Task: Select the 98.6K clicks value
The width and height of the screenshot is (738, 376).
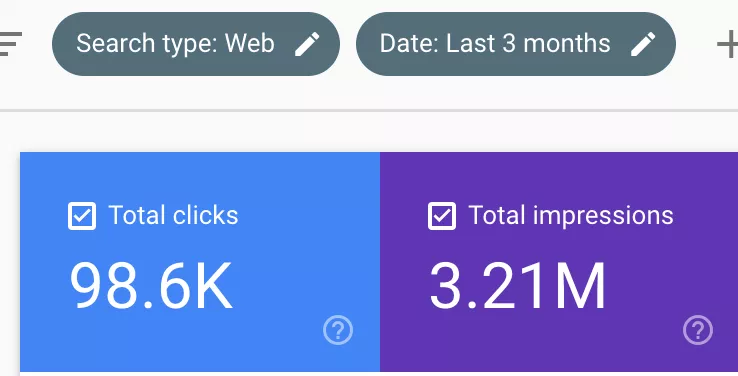Action: click(151, 286)
